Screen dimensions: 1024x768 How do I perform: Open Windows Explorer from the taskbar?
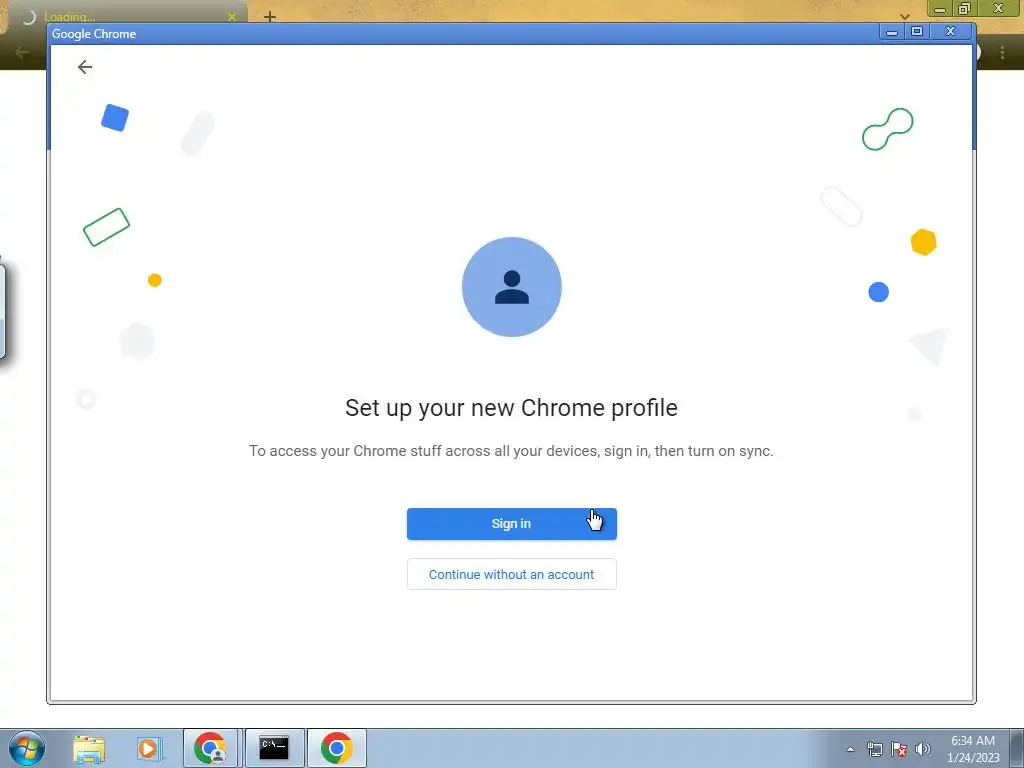89,748
